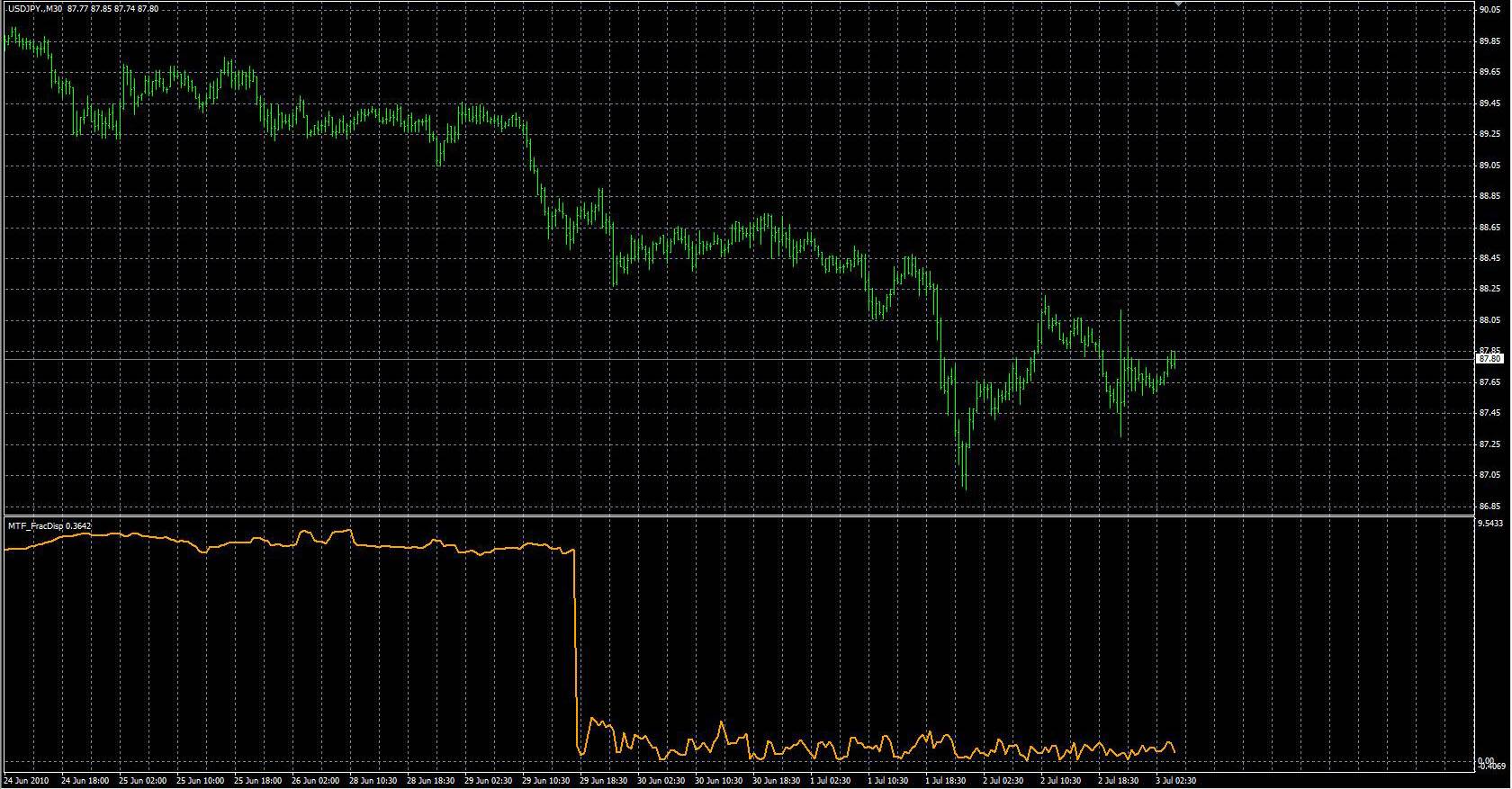Click the 29 Jun 18:30 time label
This screenshot has width=1512, height=789.
(x=605, y=781)
